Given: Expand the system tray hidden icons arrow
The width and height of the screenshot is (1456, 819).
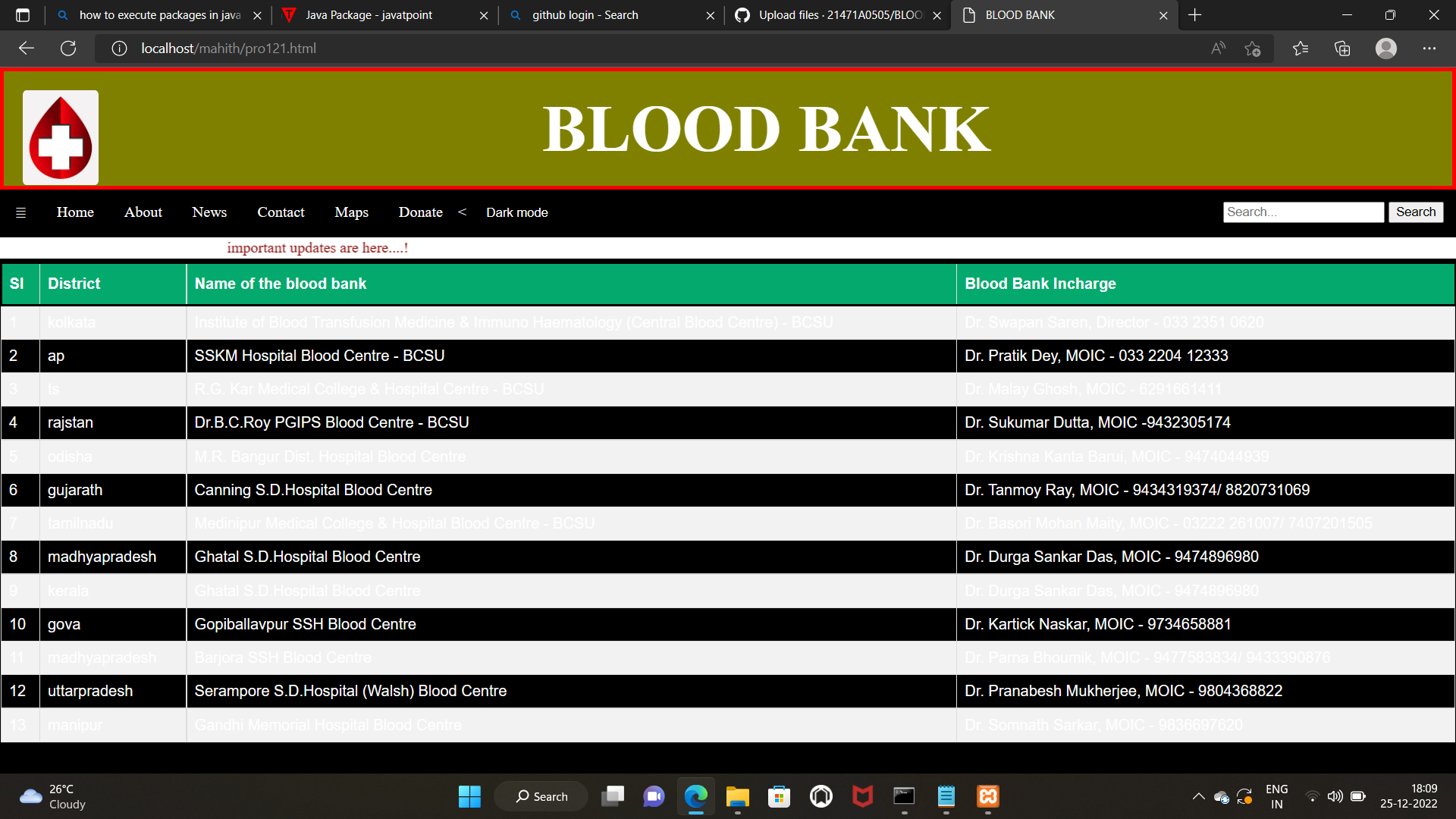Looking at the screenshot, I should (x=1199, y=796).
